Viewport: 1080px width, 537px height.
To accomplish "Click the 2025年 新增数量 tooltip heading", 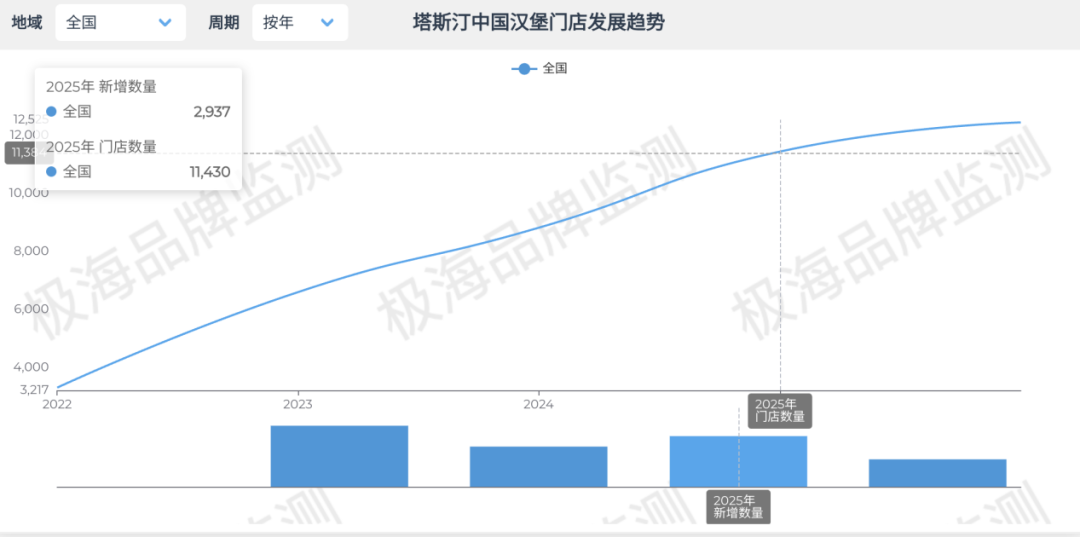I will [101, 87].
